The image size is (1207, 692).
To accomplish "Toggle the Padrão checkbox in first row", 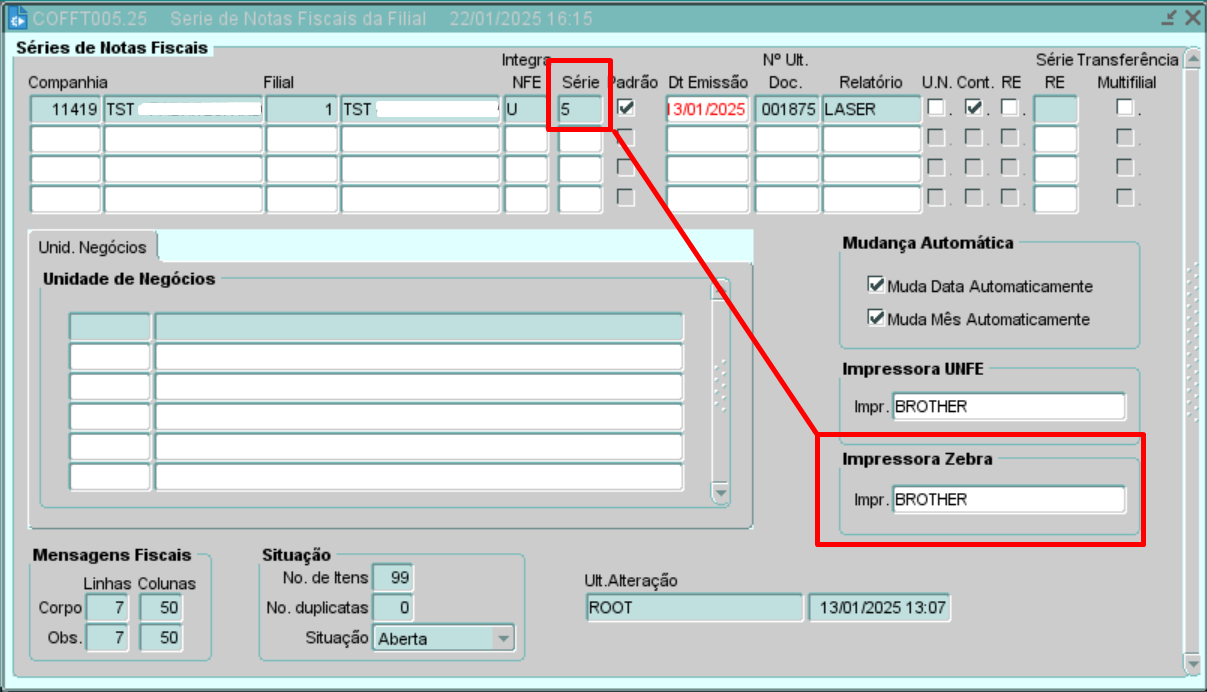I will click(626, 108).
